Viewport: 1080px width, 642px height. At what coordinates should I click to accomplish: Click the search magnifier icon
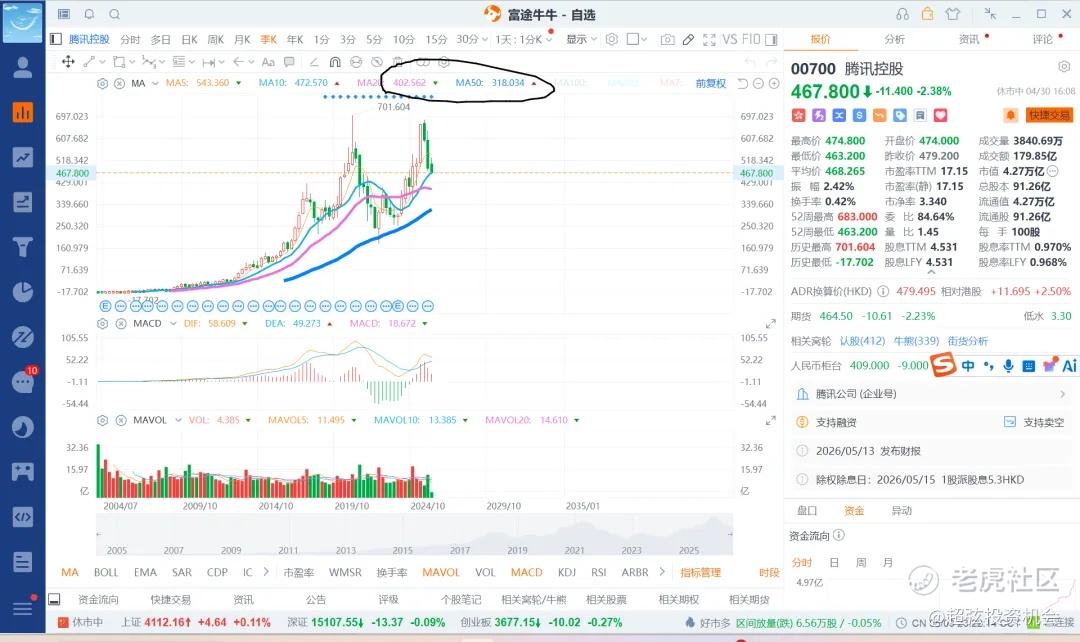click(114, 14)
